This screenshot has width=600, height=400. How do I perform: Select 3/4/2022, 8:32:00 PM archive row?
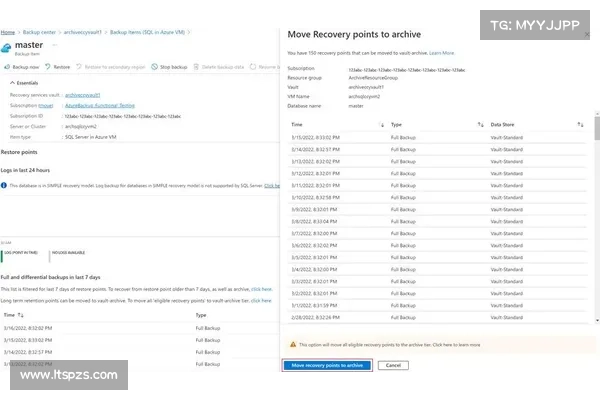pos(437,269)
